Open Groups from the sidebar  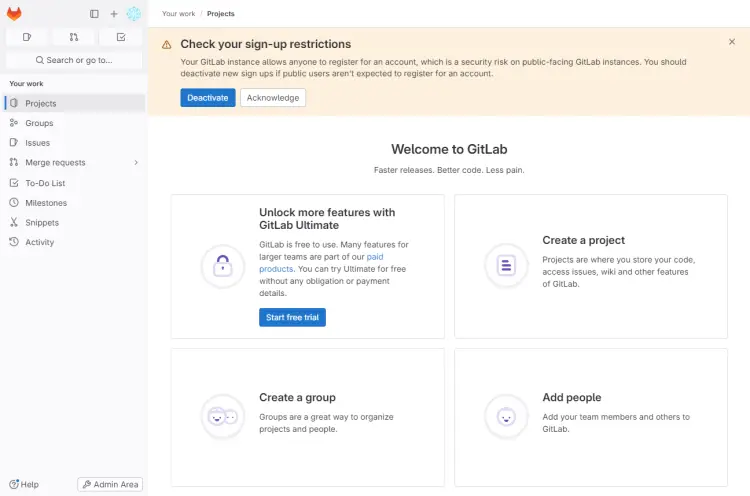(x=39, y=123)
